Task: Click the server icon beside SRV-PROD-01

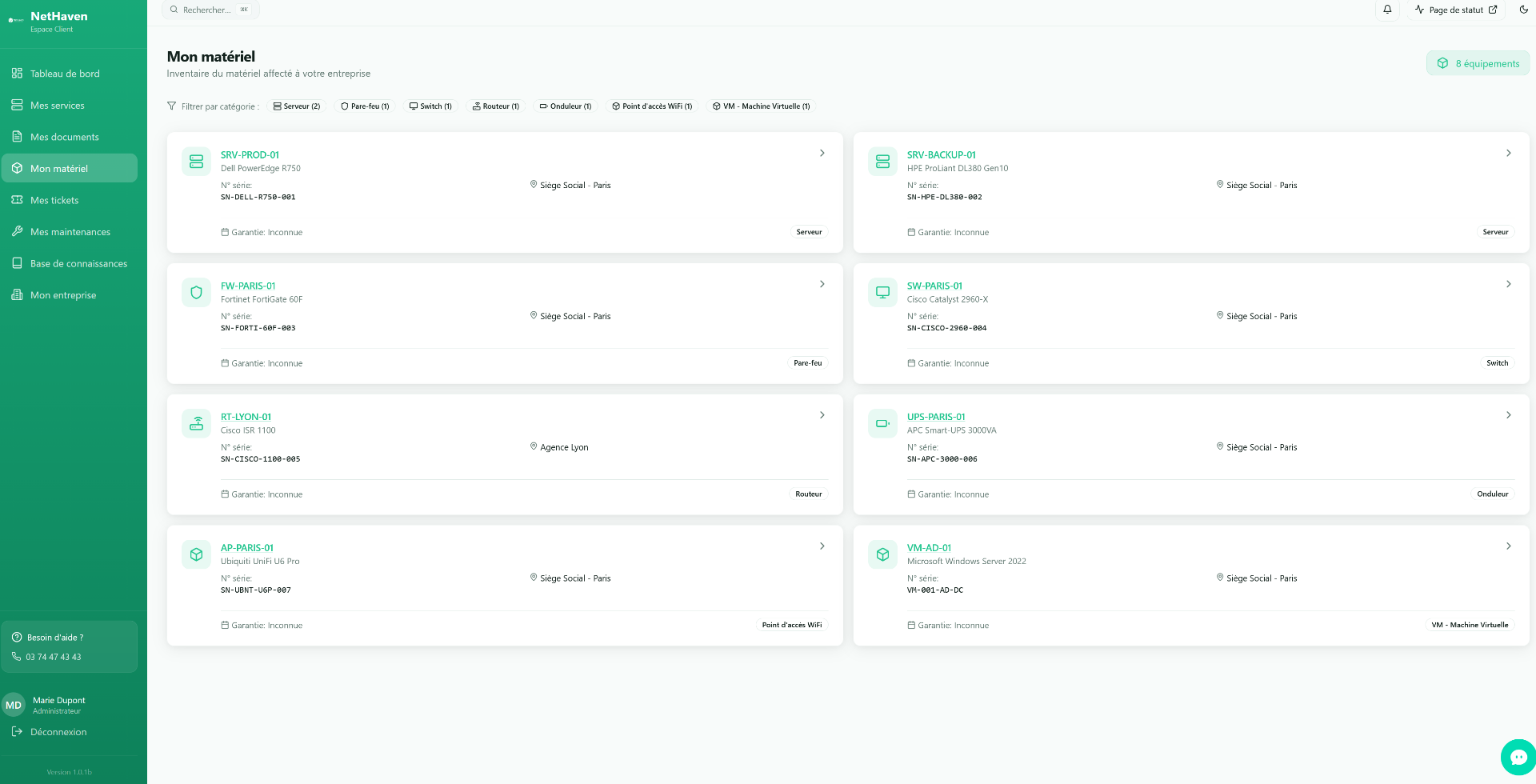Action: click(x=196, y=162)
